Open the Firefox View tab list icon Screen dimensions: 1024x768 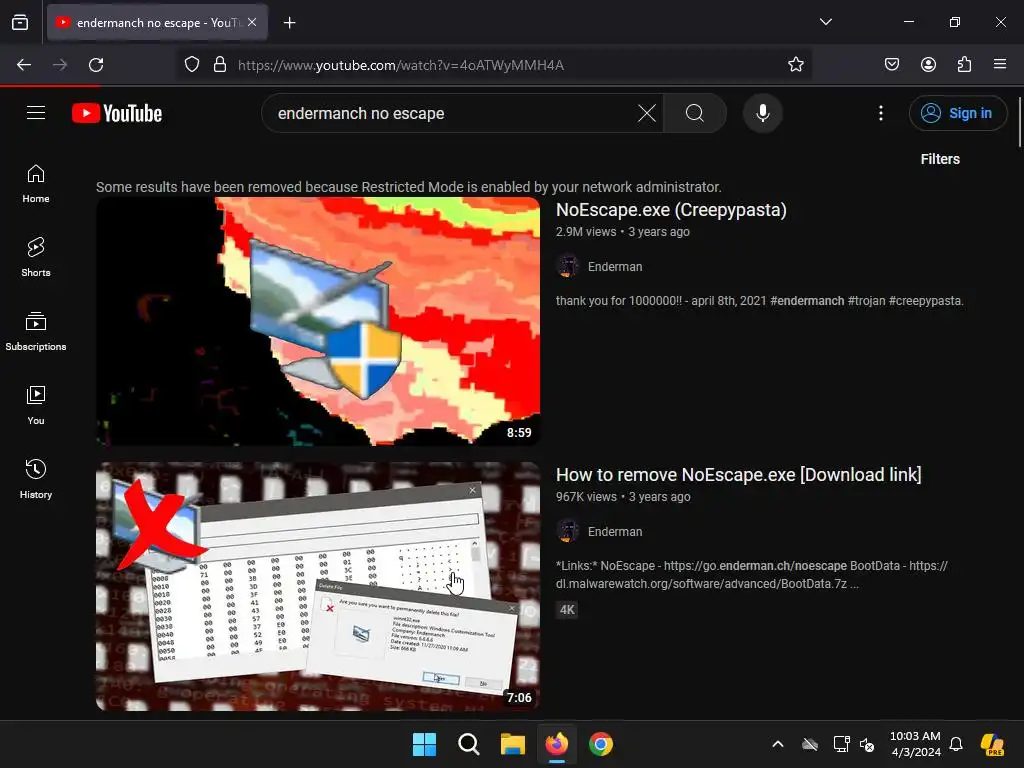(x=20, y=22)
